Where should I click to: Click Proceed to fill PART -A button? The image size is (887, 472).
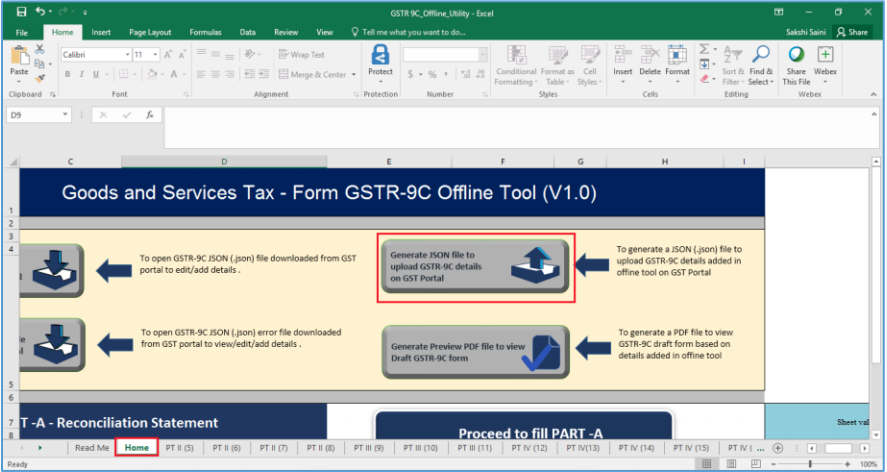coord(524,426)
